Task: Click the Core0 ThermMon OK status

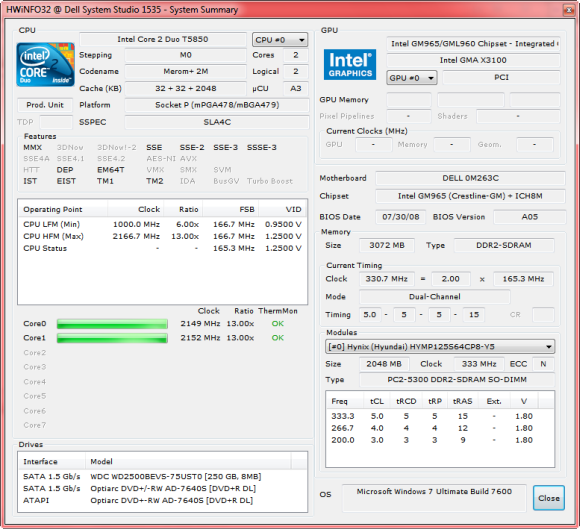Action: coord(278,324)
